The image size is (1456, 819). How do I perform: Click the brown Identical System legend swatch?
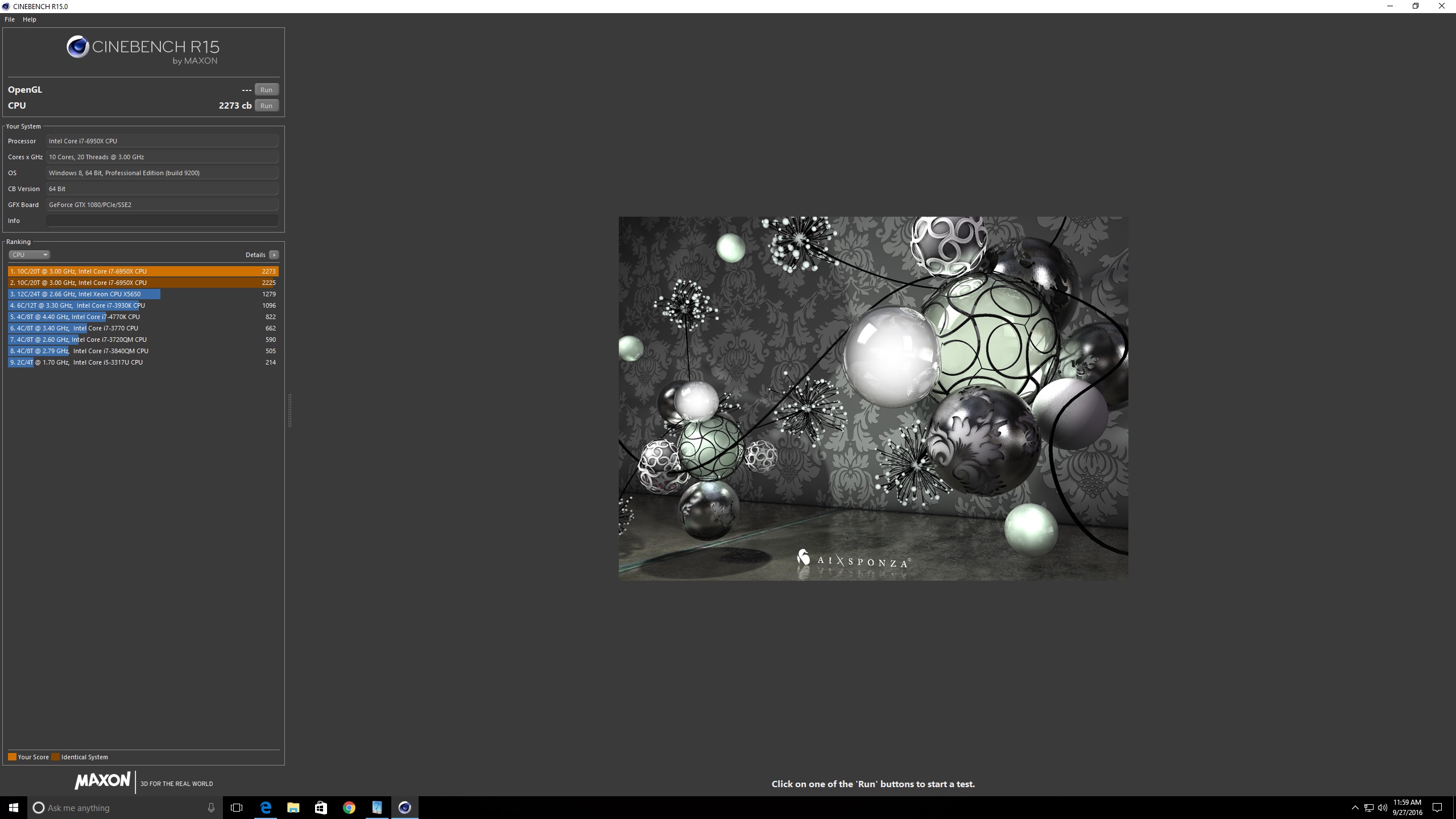(x=55, y=757)
